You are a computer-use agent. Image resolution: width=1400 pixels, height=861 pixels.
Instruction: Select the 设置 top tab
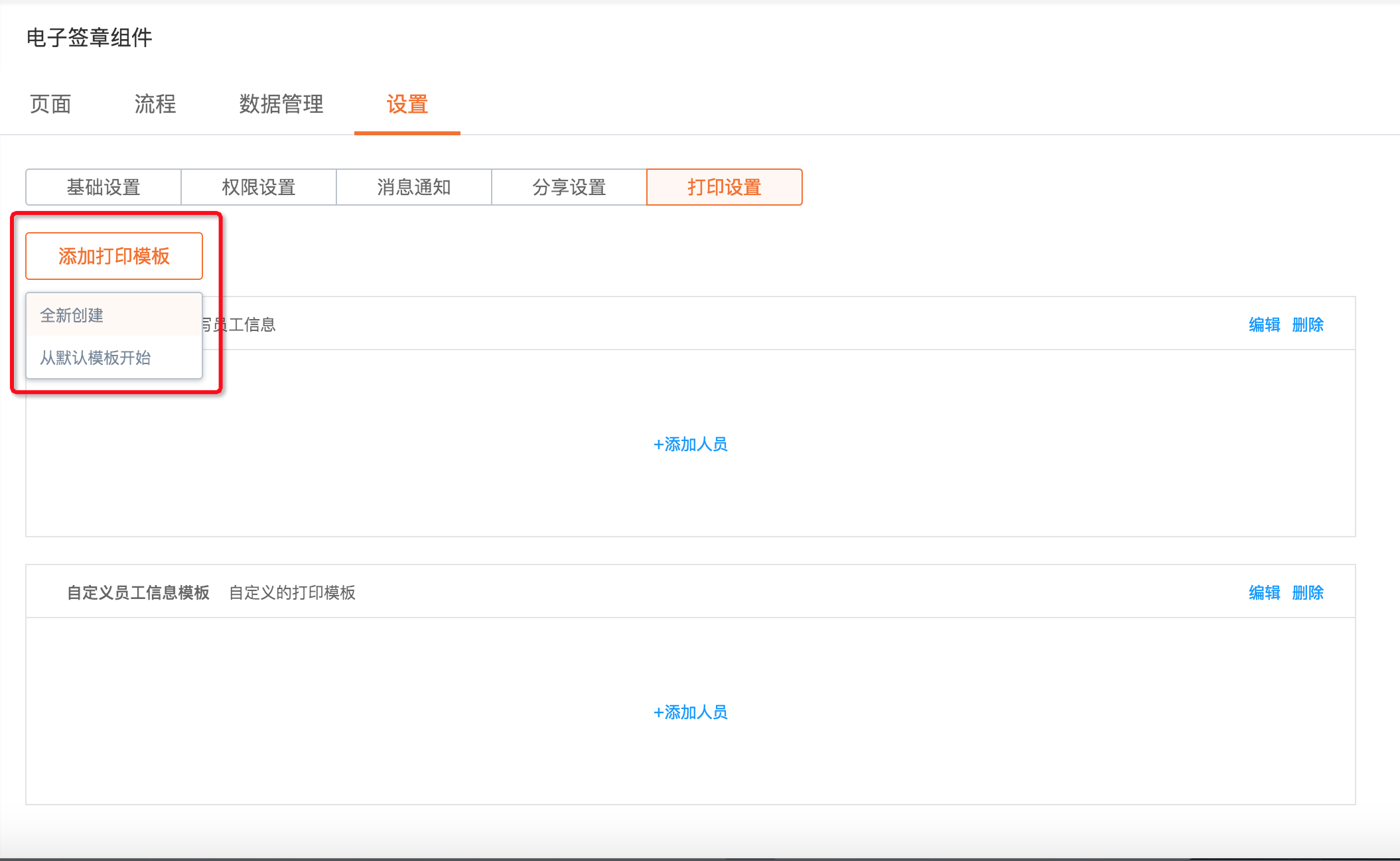point(407,104)
